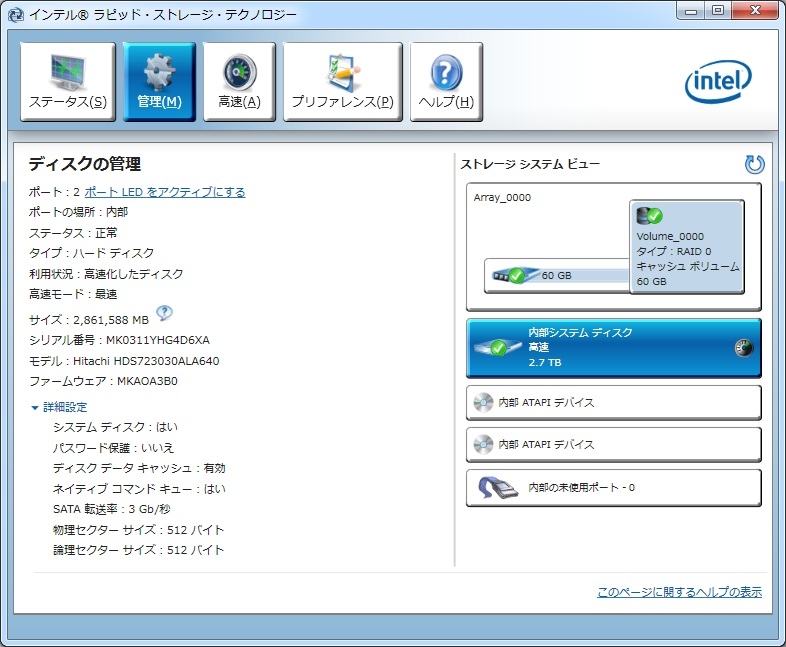Click the 物理セクター サイズ : 512 バイト text
This screenshot has height=647, width=786.
[139, 530]
